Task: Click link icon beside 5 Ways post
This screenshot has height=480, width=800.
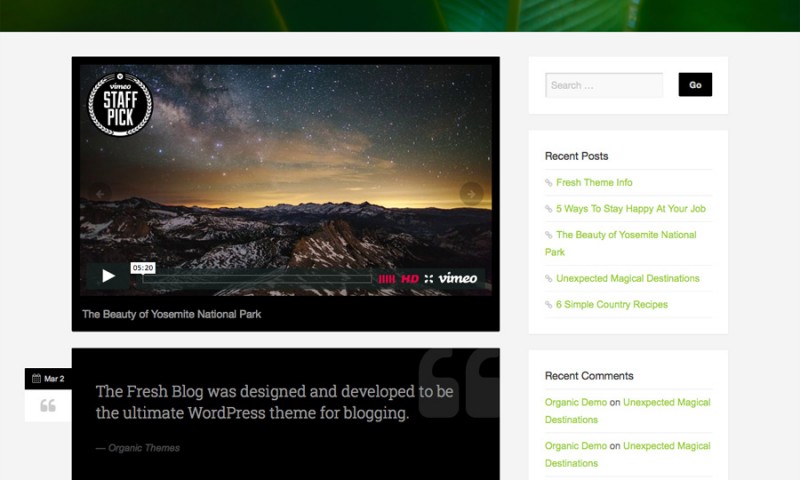Action: pos(548,209)
